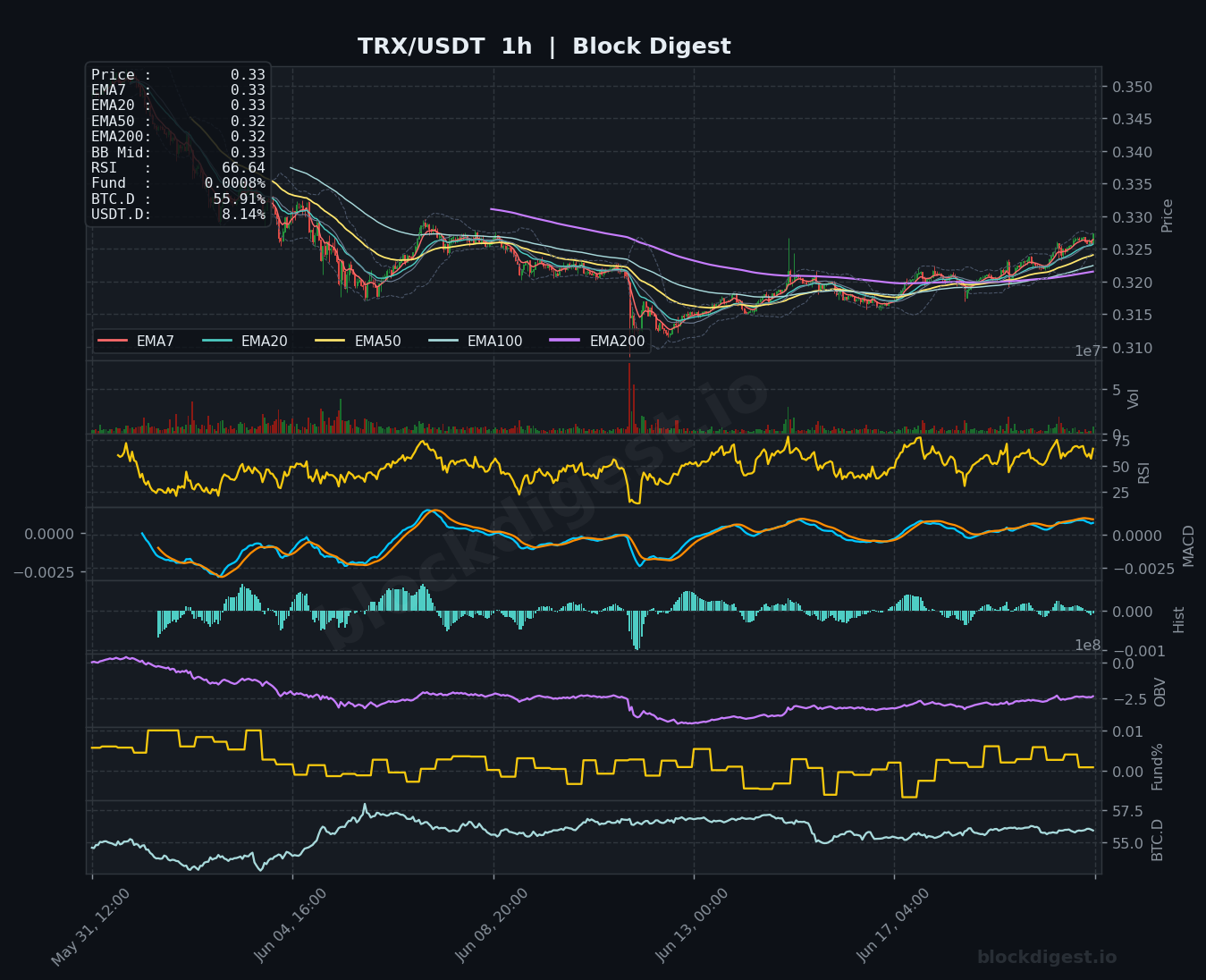Click the Hist axis label
Image resolution: width=1206 pixels, height=980 pixels.
(1178, 620)
